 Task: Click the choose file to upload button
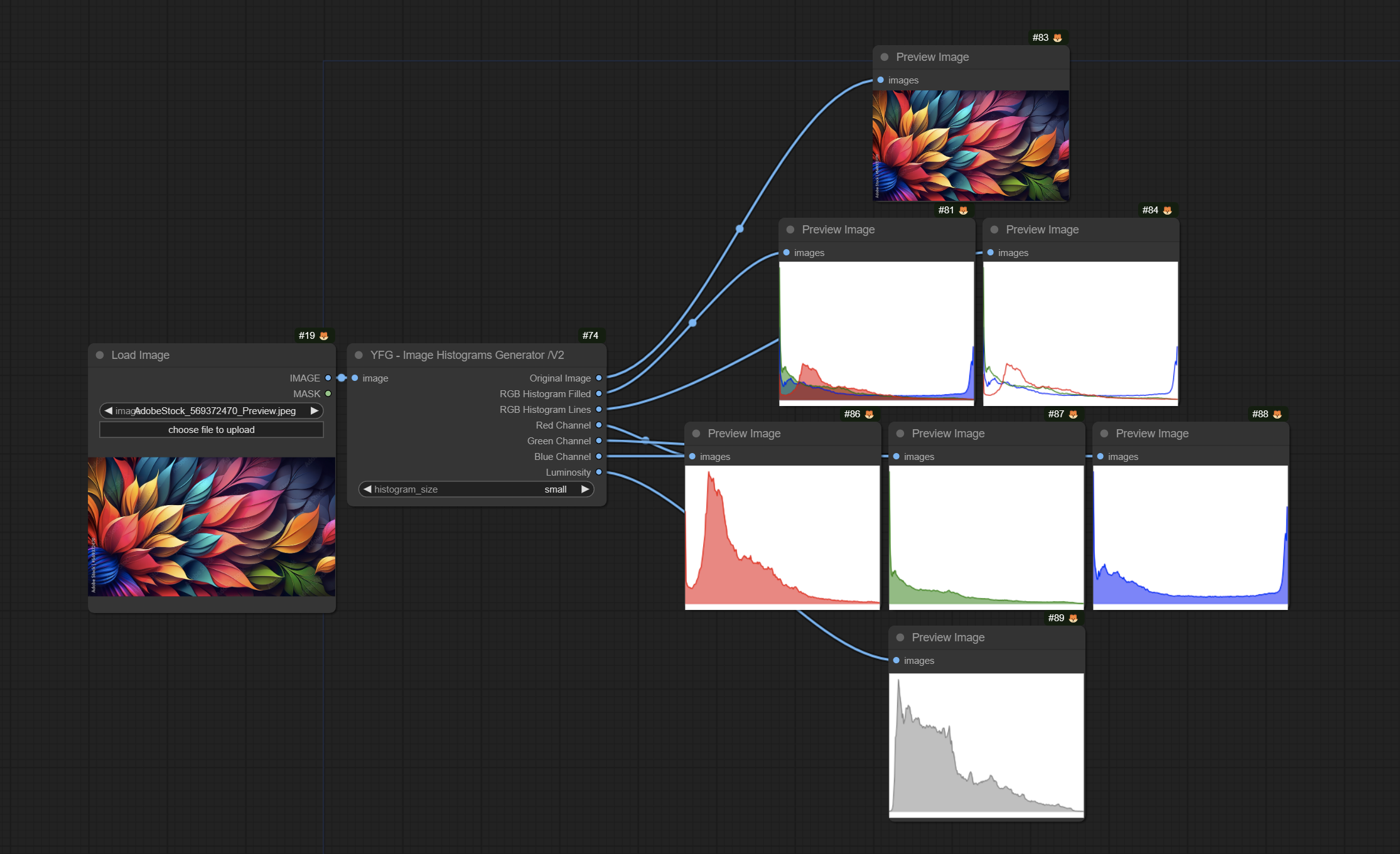[211, 430]
